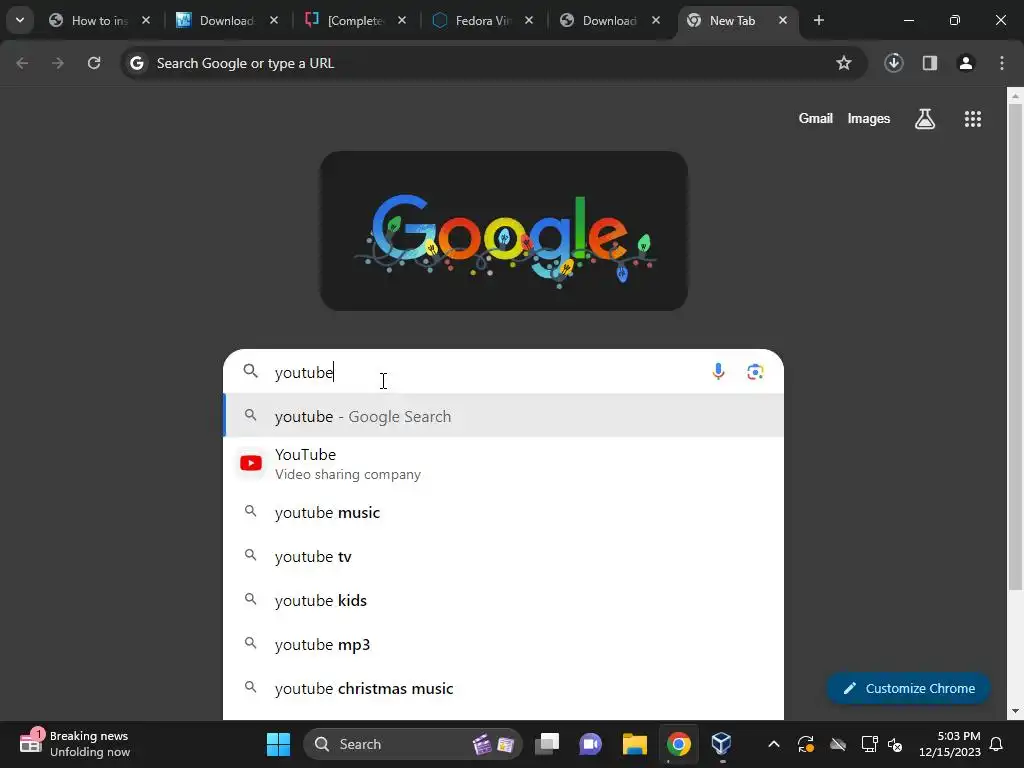This screenshot has width=1024, height=768.
Task: Choose 'youtube kids' suggestion
Action: (504, 600)
